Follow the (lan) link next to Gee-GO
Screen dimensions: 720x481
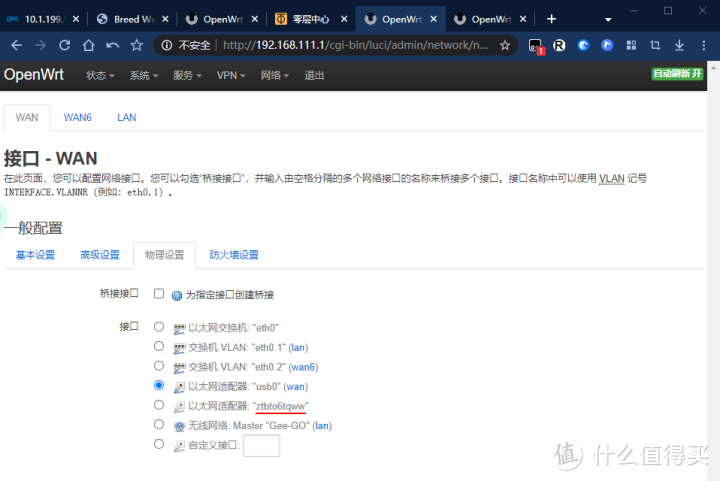tap(322, 425)
